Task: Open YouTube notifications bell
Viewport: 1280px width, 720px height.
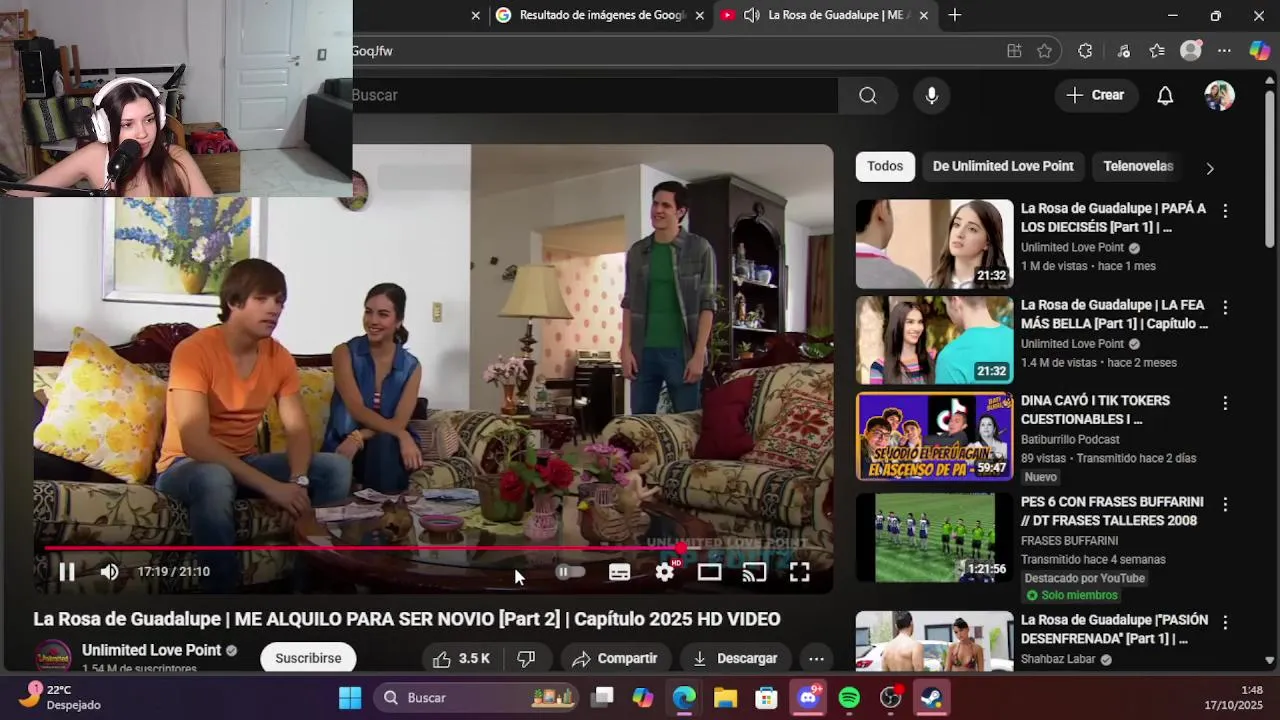Action: pyautogui.click(x=1165, y=95)
